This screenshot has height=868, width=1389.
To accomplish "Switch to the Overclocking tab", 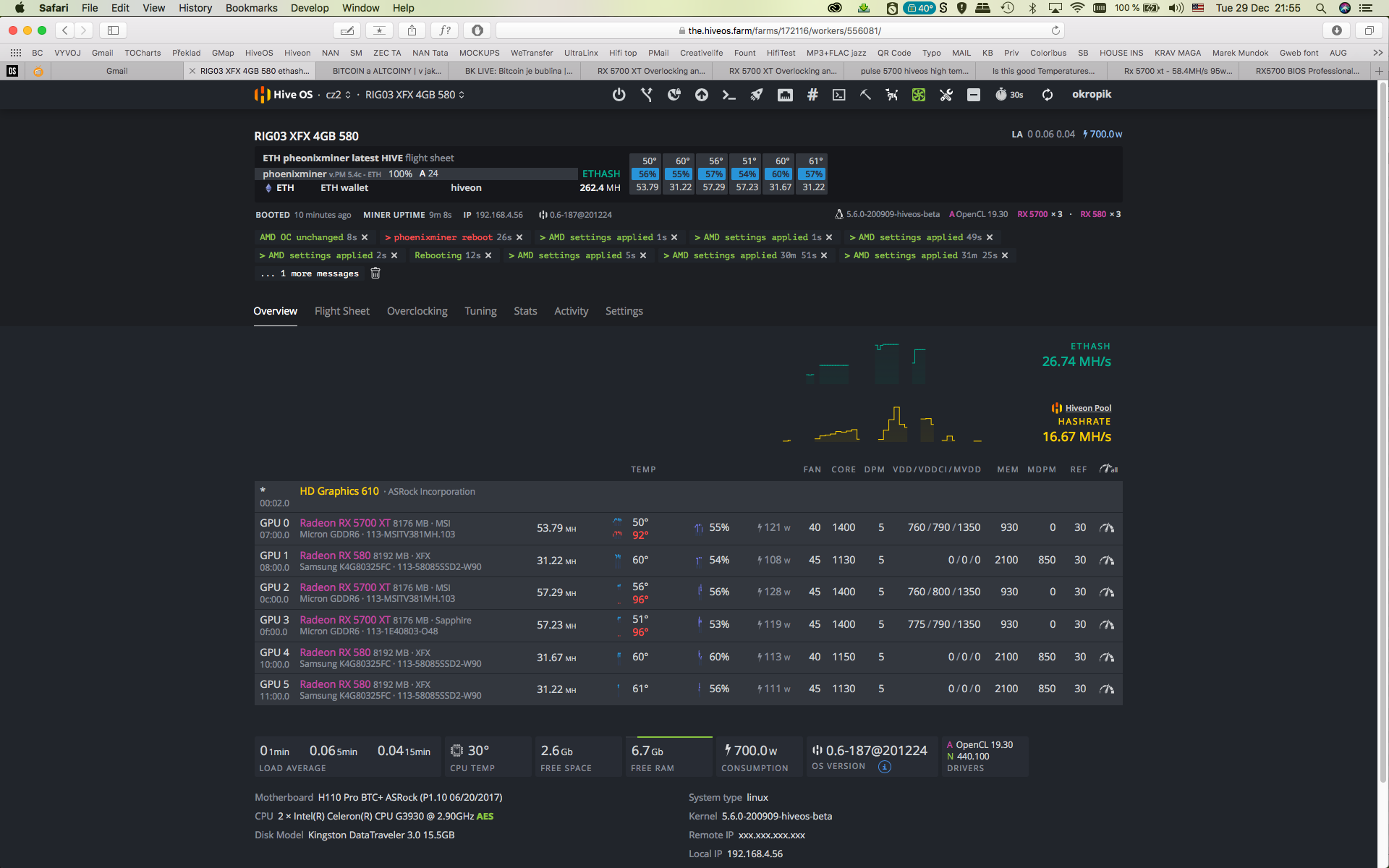I will click(x=417, y=311).
